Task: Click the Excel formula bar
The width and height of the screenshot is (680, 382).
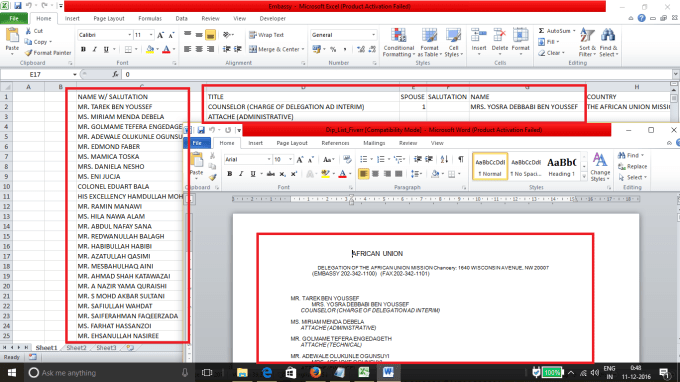Action: pyautogui.click(x=397, y=75)
